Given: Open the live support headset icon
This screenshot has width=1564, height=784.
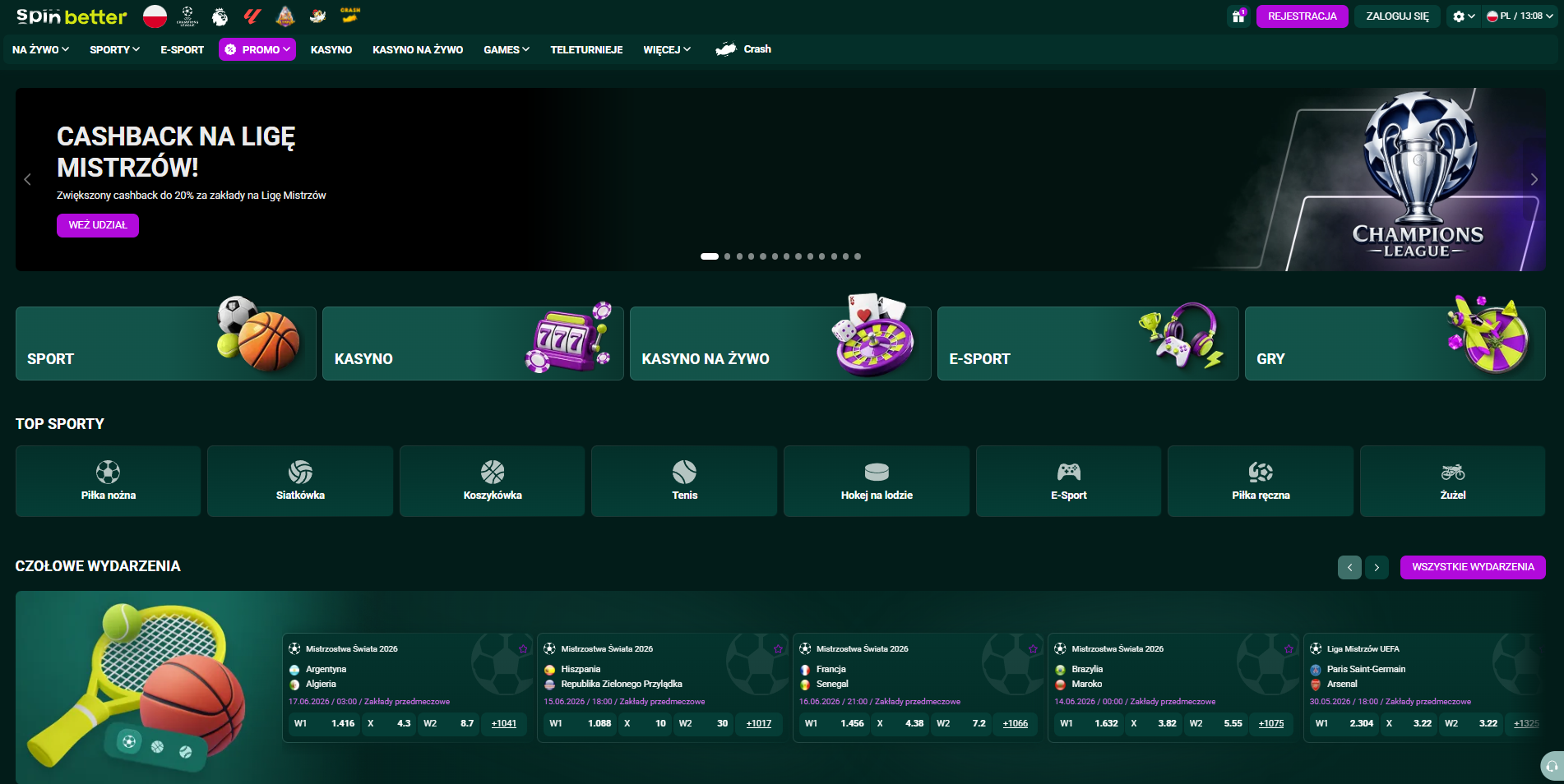Looking at the screenshot, I should coord(1552,766).
